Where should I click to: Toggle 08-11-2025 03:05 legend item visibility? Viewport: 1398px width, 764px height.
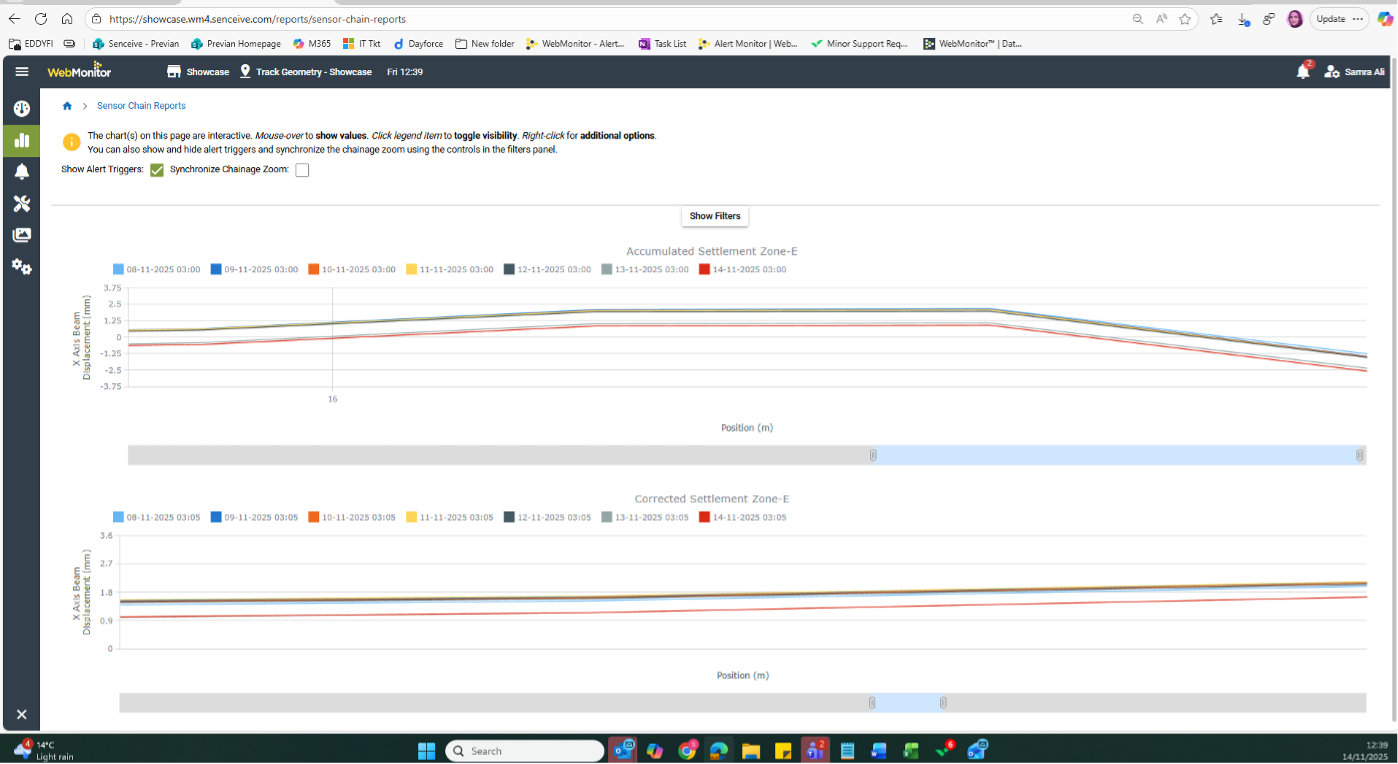point(156,517)
